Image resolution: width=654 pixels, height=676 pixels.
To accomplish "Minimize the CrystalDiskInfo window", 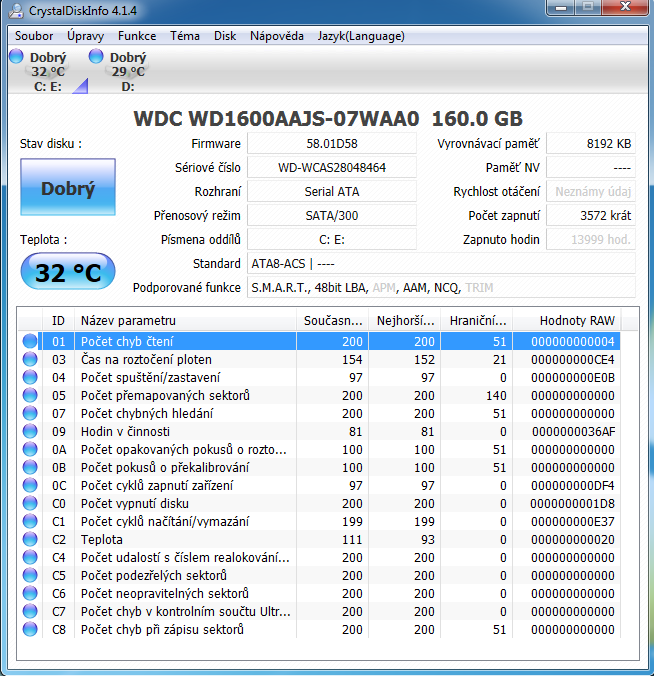I will (x=560, y=7).
